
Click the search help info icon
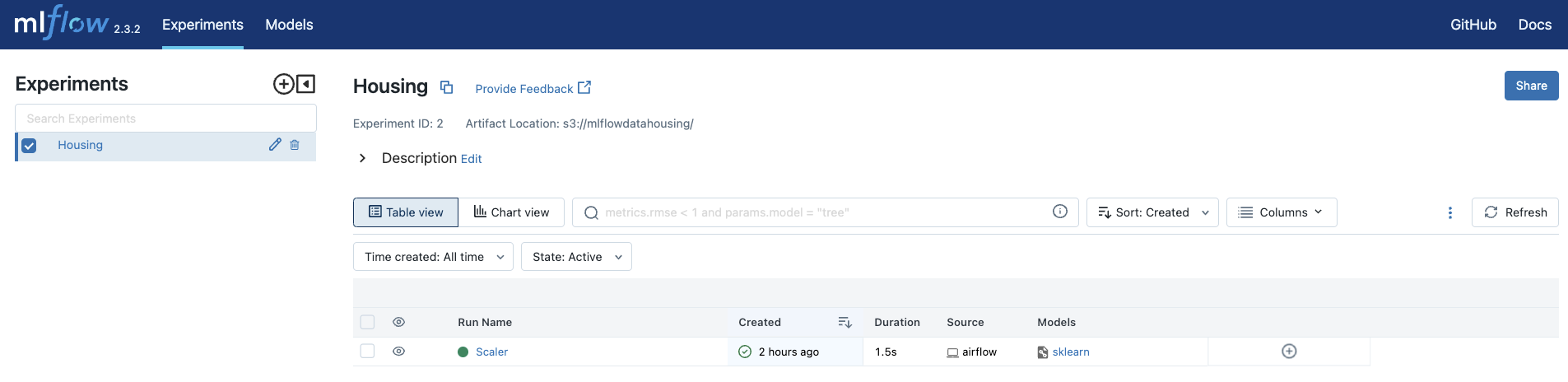(x=1059, y=212)
